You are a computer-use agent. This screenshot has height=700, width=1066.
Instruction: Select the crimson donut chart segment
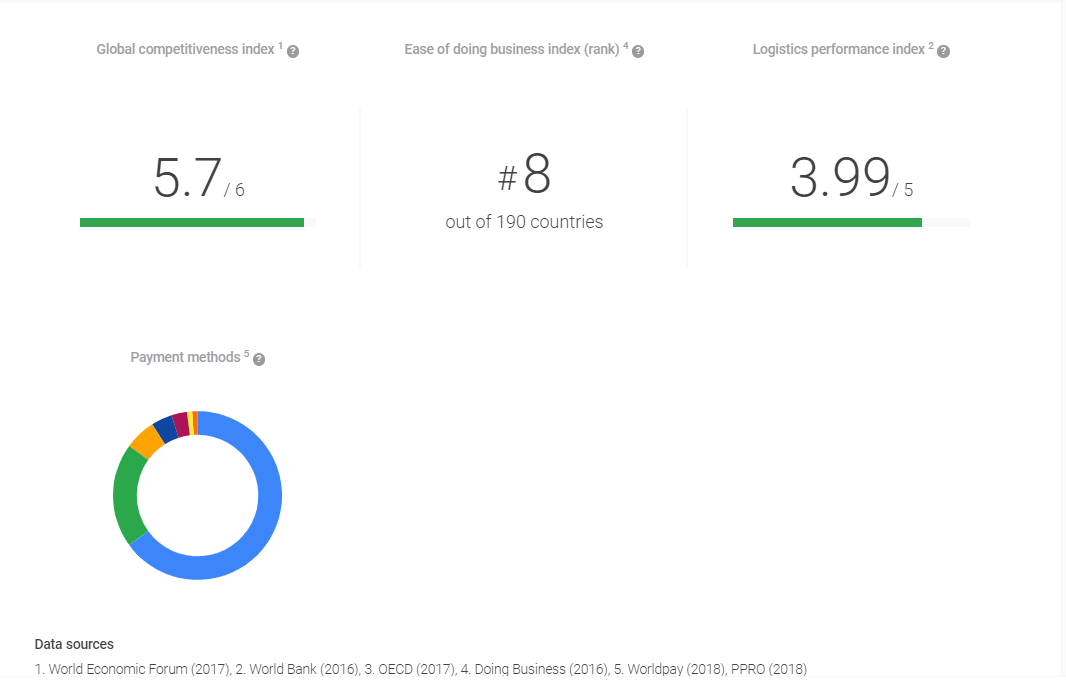[180, 423]
